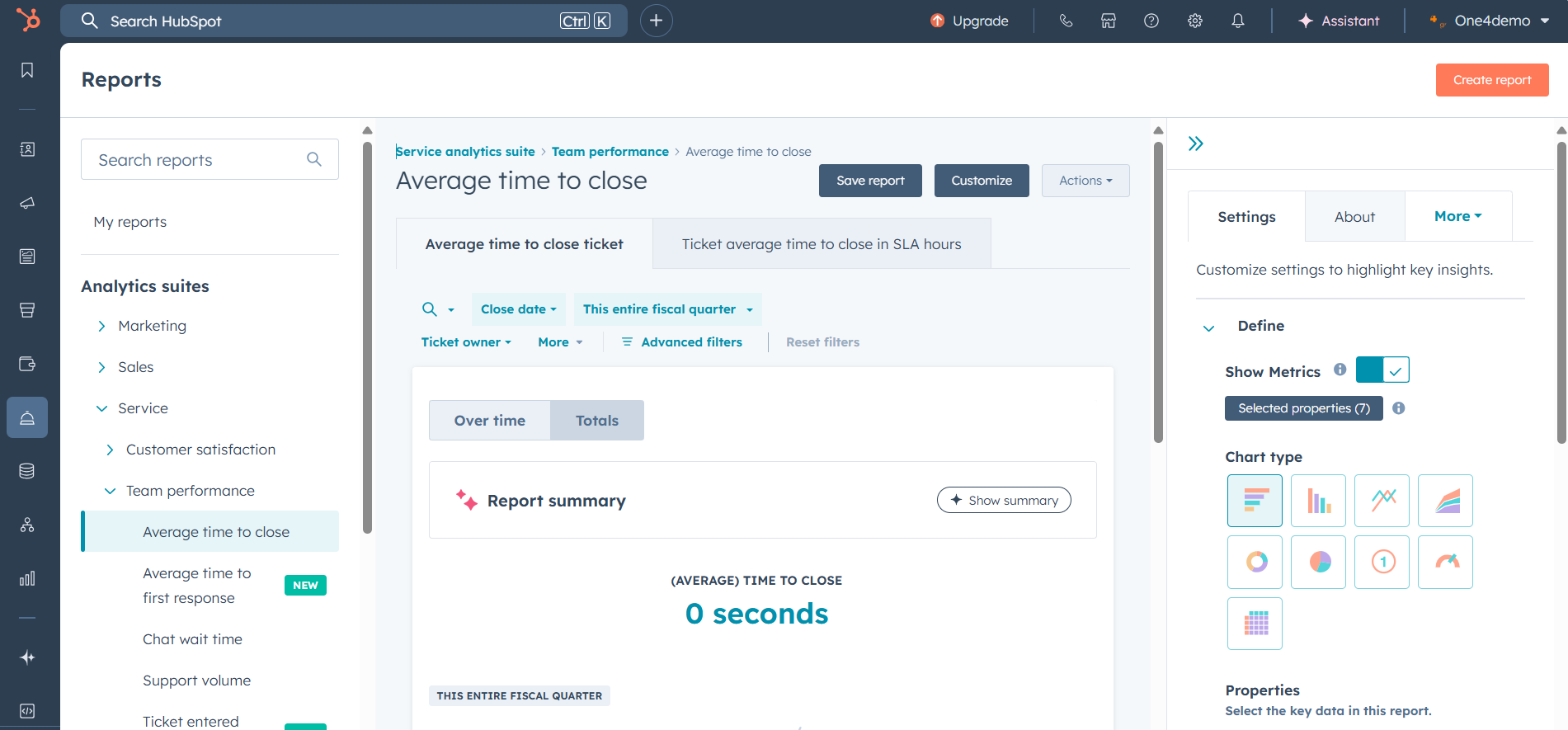Open the settings gear icon
The width and height of the screenshot is (1568, 730).
1194,21
